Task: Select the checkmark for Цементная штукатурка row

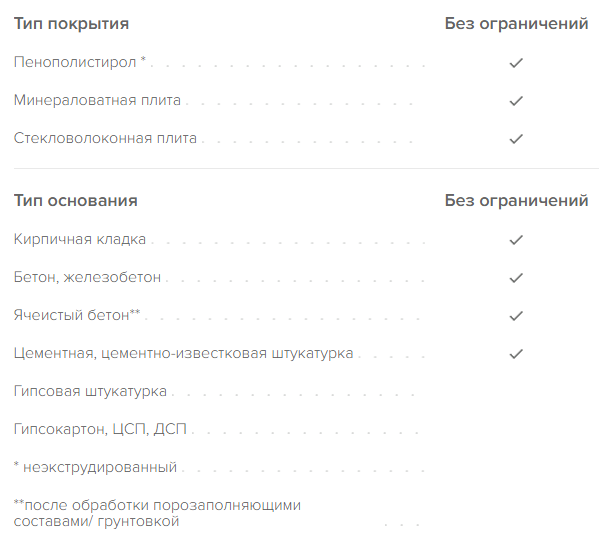Action: 516,354
